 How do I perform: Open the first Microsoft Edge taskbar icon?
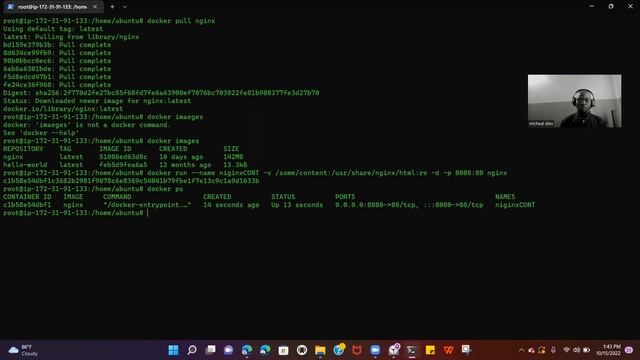tap(247, 350)
